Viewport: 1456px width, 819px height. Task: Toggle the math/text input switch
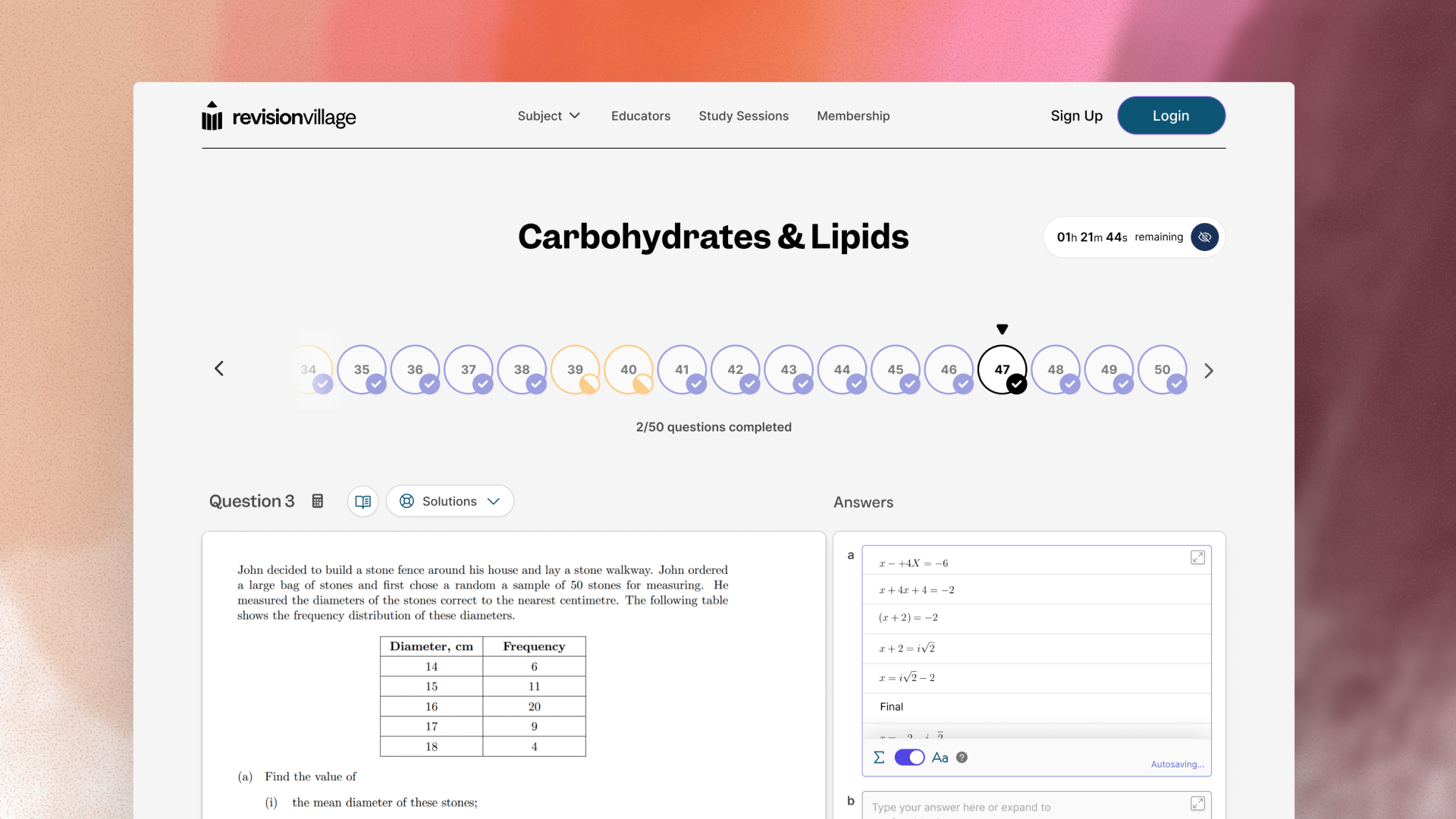(909, 758)
